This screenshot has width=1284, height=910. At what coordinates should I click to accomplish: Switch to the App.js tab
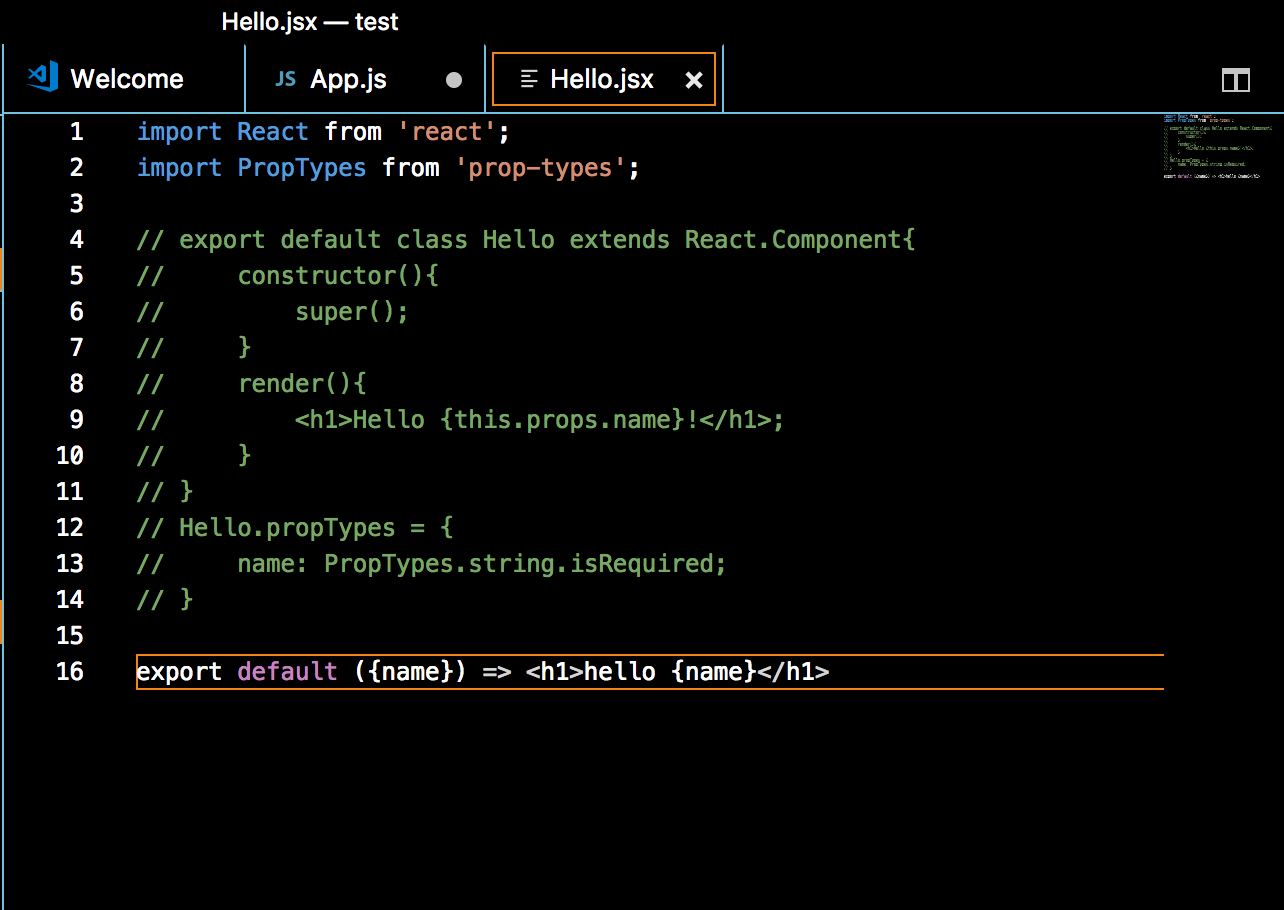347,78
